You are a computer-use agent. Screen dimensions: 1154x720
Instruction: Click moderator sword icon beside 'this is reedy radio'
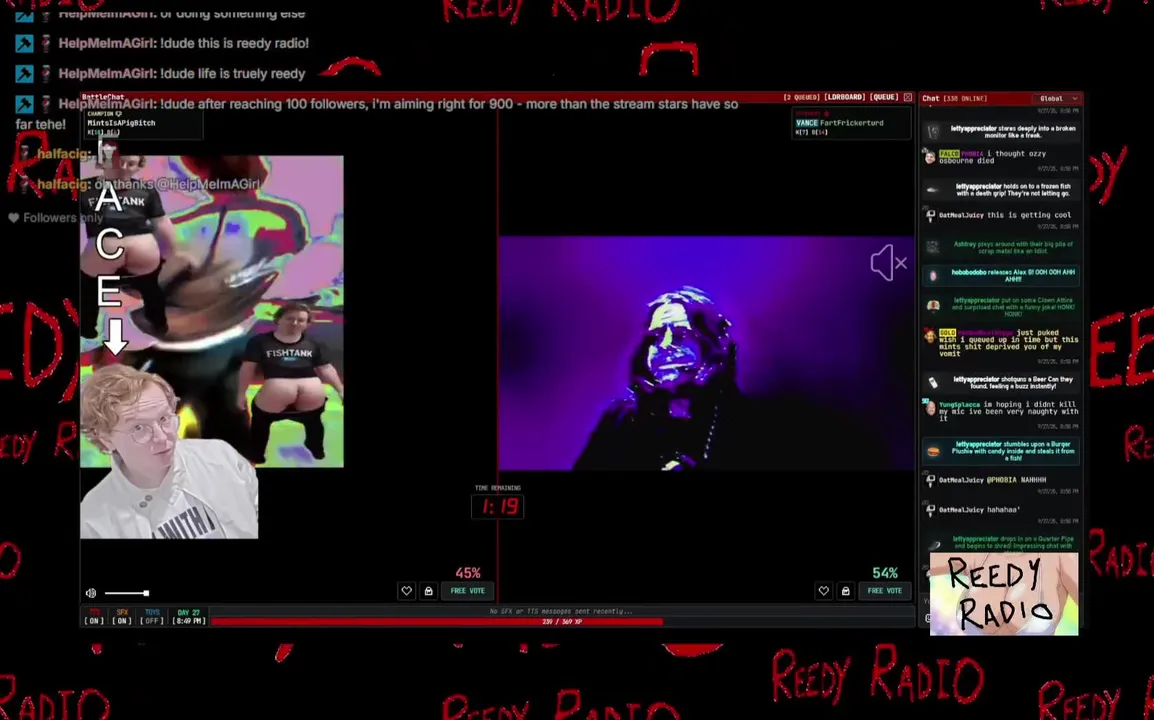coord(24,43)
